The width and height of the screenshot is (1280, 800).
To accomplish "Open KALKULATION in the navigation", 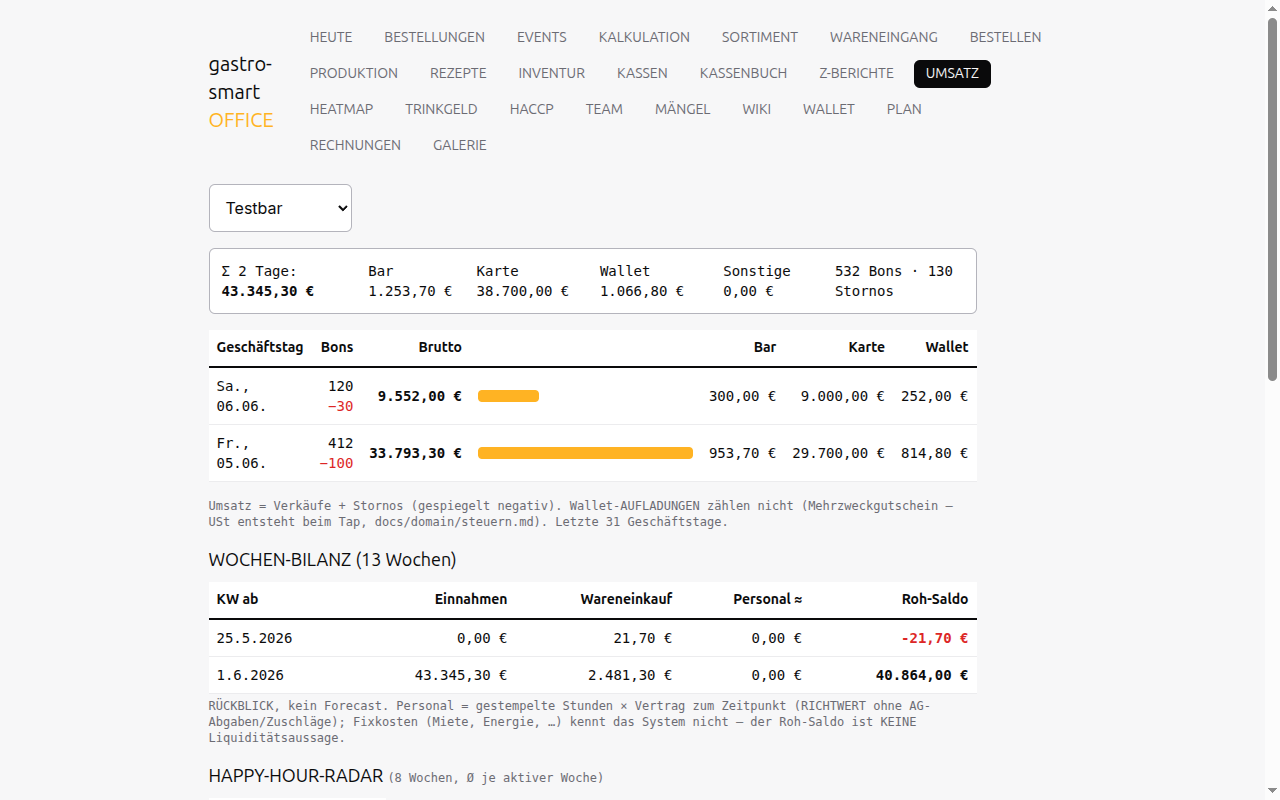I will pyautogui.click(x=644, y=37).
